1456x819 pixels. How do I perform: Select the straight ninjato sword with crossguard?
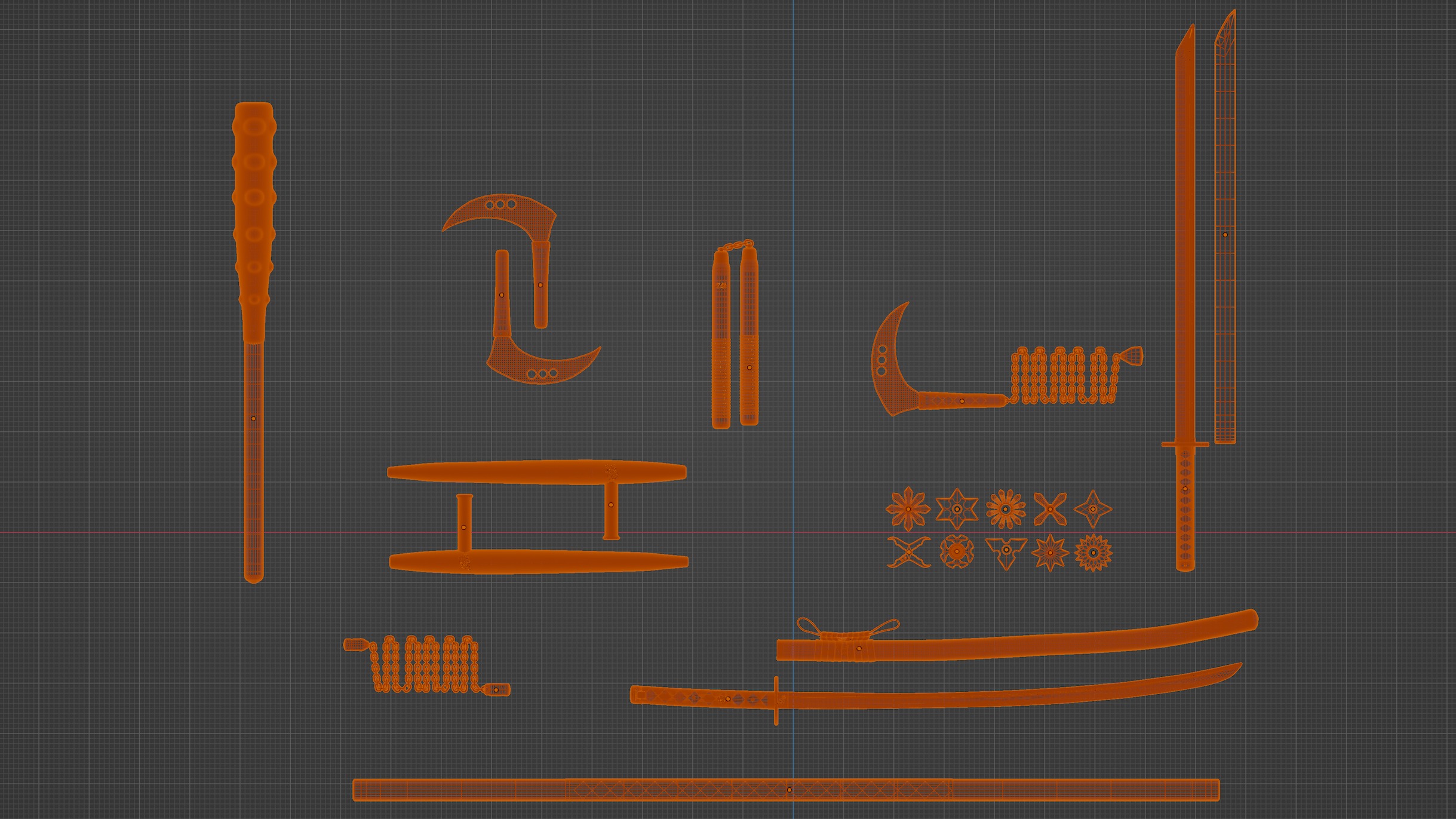[x=1185, y=299]
